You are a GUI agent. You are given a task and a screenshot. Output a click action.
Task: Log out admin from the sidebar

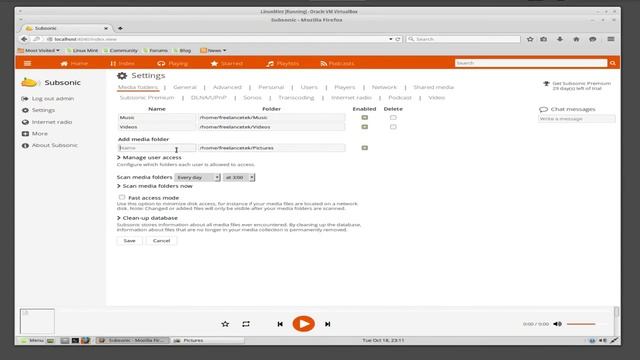tap(48, 99)
